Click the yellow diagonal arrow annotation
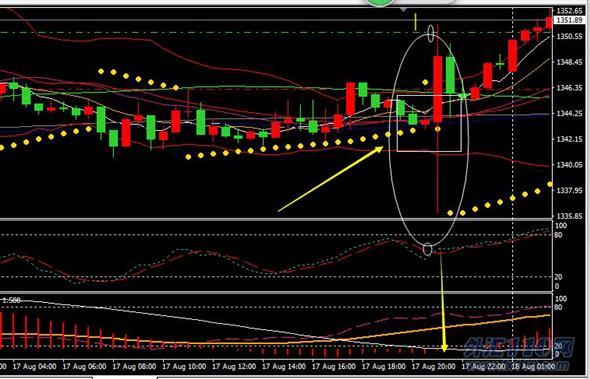Image resolution: width=590 pixels, height=379 pixels. (x=330, y=179)
